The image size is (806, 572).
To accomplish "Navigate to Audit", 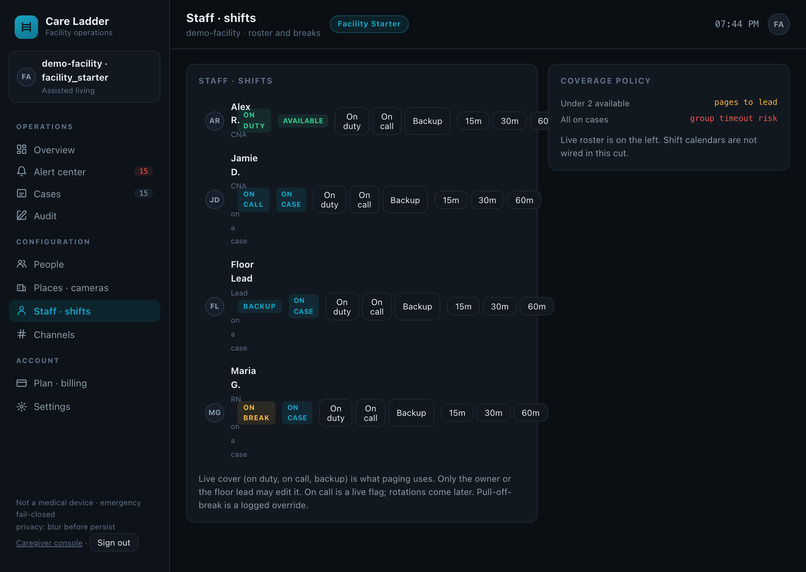I will click(x=85, y=216).
